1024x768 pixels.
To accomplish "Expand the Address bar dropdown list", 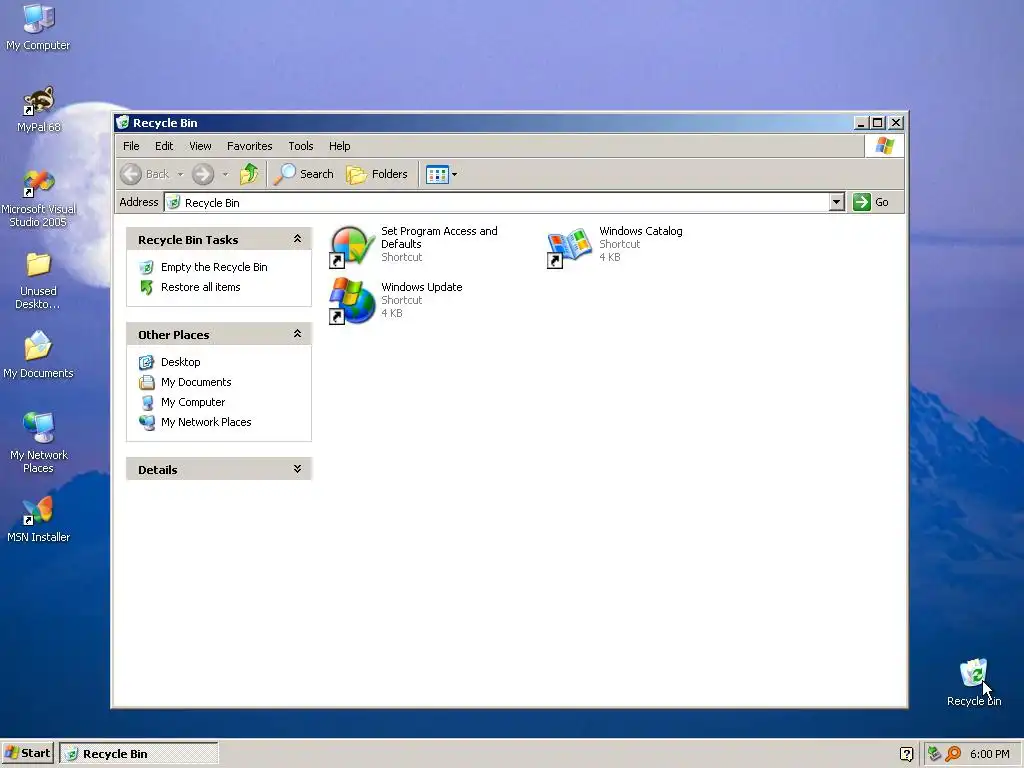I will pyautogui.click(x=837, y=202).
